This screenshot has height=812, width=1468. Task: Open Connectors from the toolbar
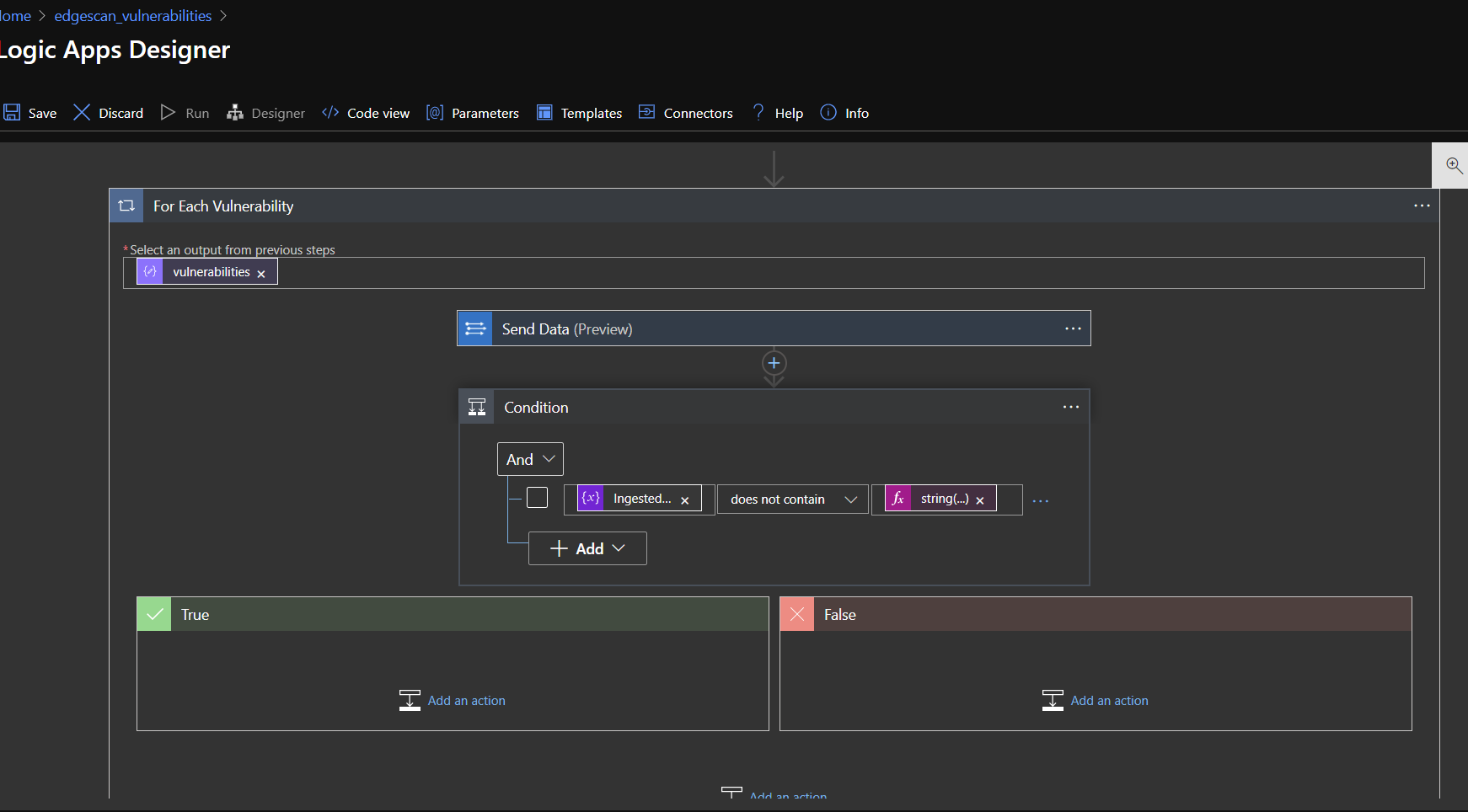pos(686,113)
